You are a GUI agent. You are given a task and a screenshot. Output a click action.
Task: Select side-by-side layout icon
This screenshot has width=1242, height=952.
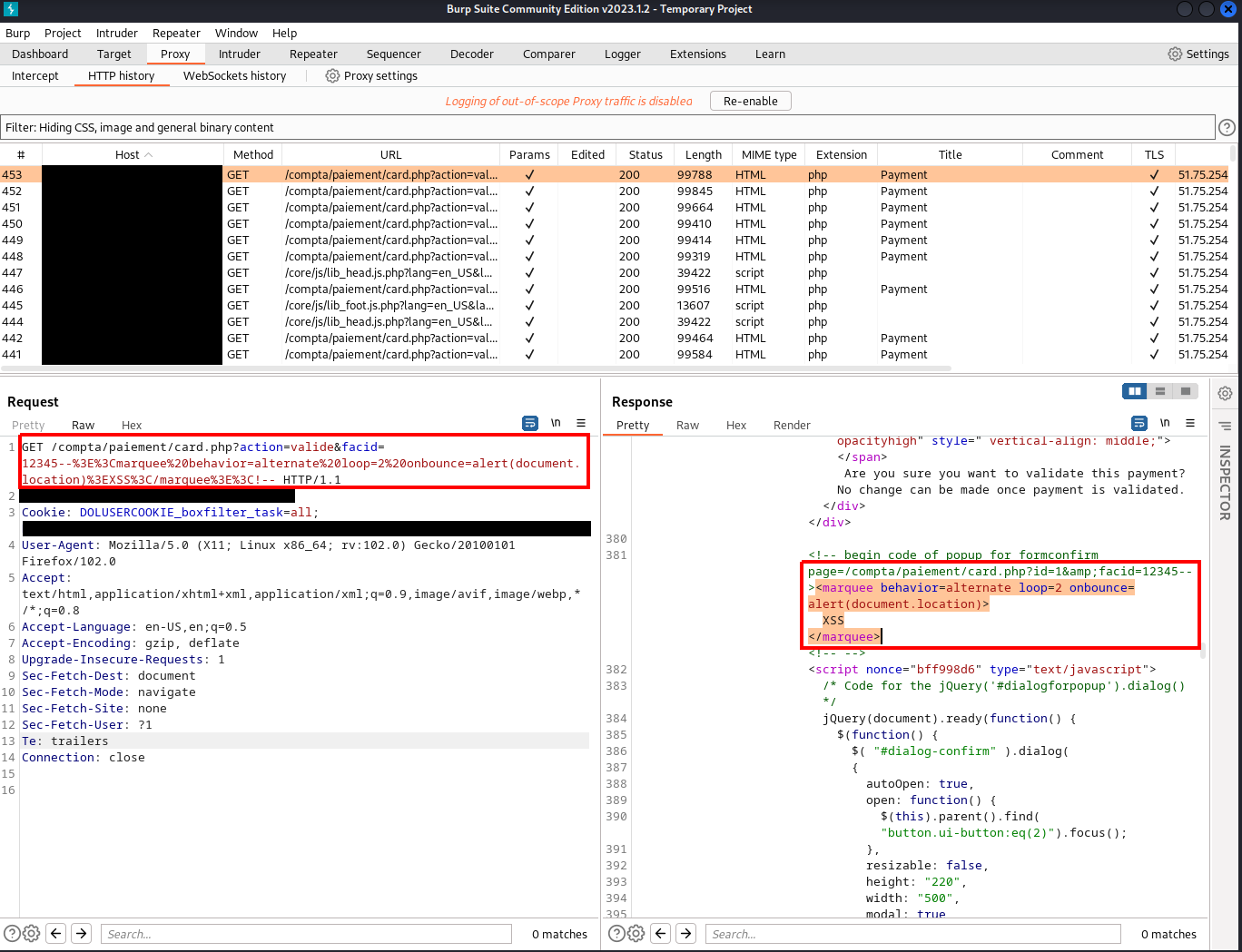point(1135,391)
